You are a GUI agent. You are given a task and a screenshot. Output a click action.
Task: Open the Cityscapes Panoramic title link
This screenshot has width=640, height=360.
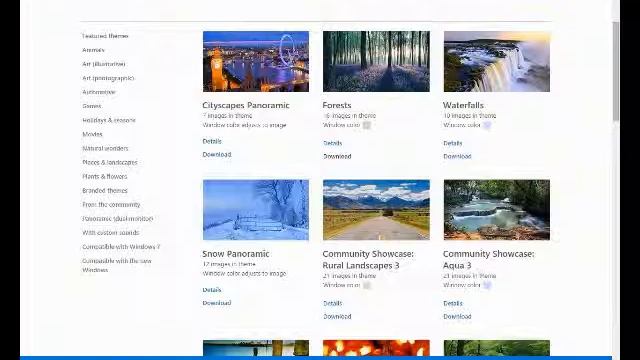click(x=246, y=105)
